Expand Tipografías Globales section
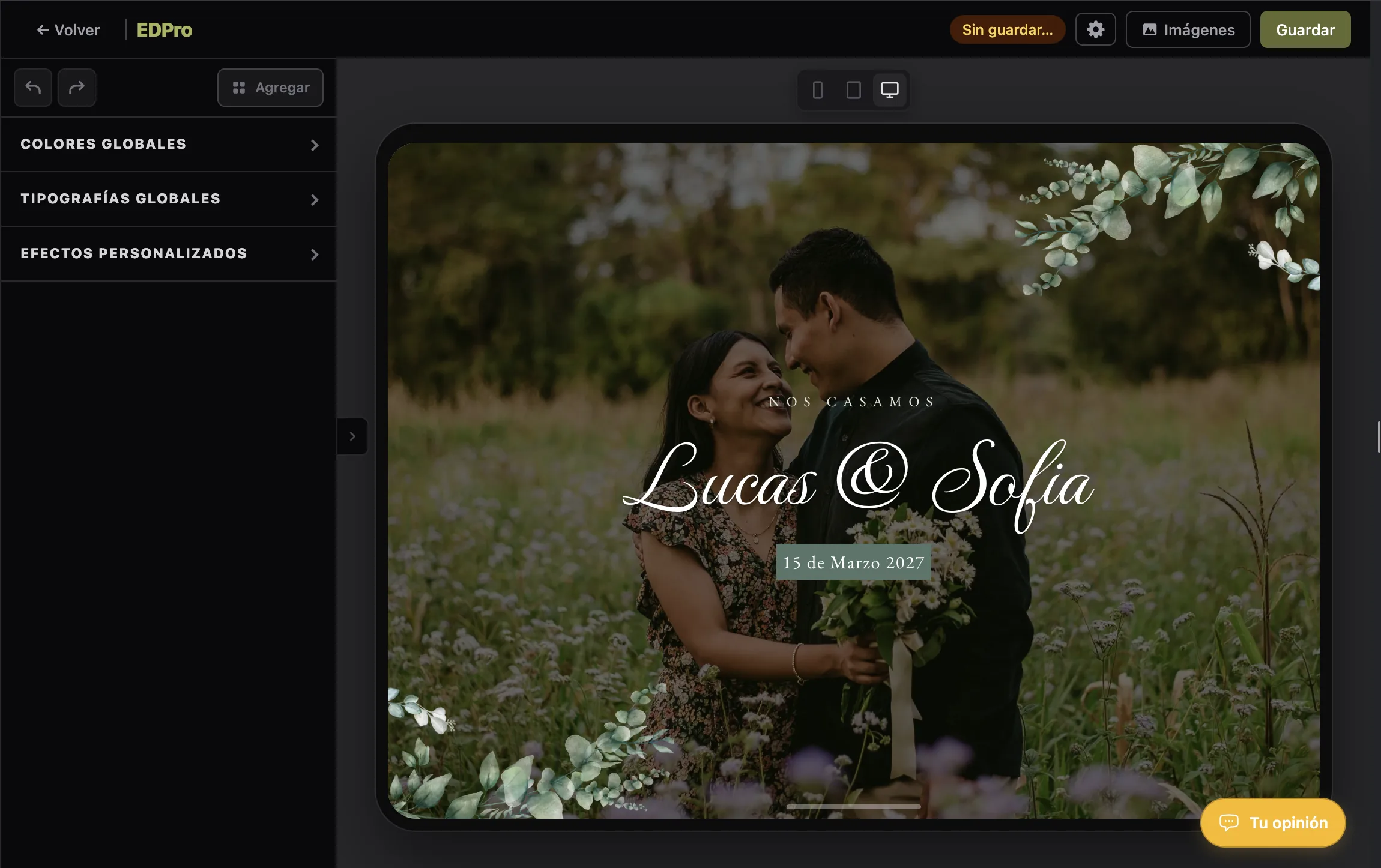Image resolution: width=1381 pixels, height=868 pixels. (x=169, y=199)
